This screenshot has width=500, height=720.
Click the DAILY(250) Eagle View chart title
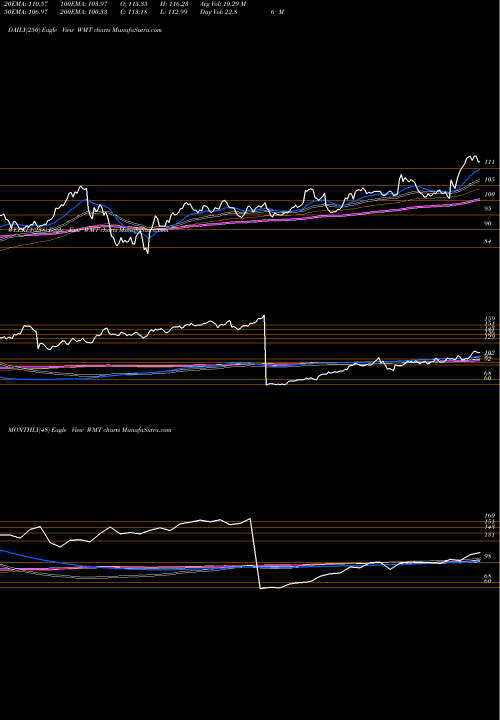[85, 30]
